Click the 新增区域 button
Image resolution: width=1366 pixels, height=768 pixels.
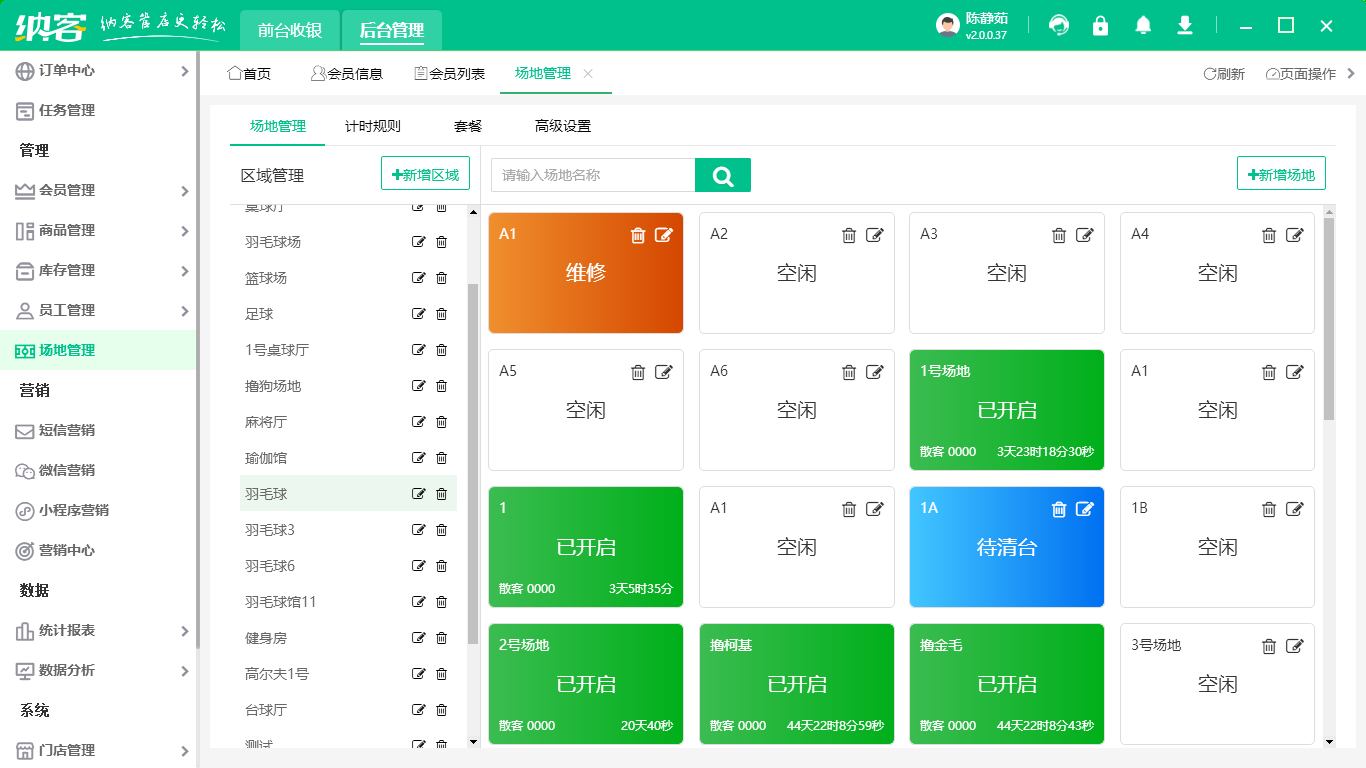tap(425, 175)
